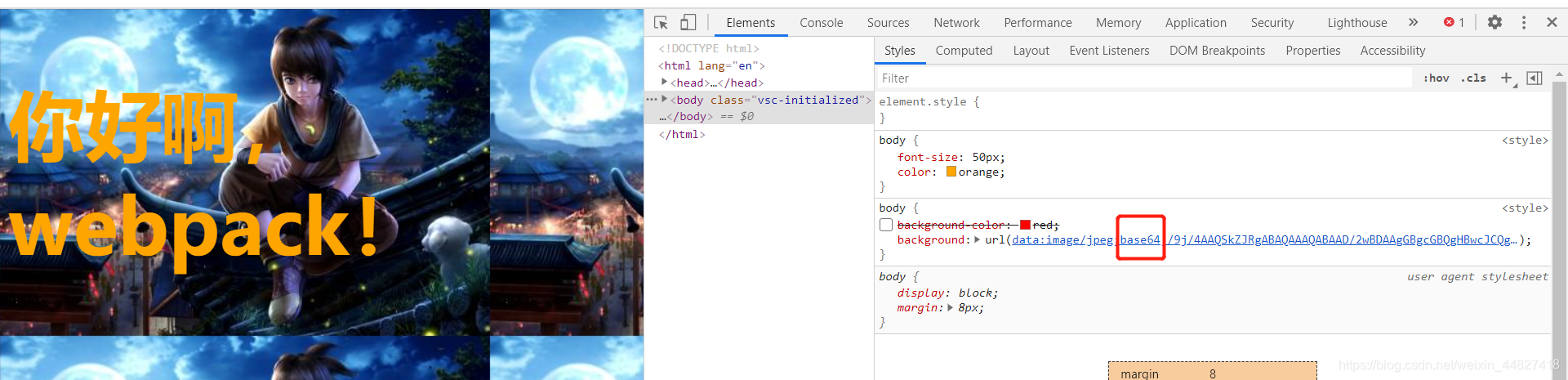Select the html lang="en" row

pos(759,65)
